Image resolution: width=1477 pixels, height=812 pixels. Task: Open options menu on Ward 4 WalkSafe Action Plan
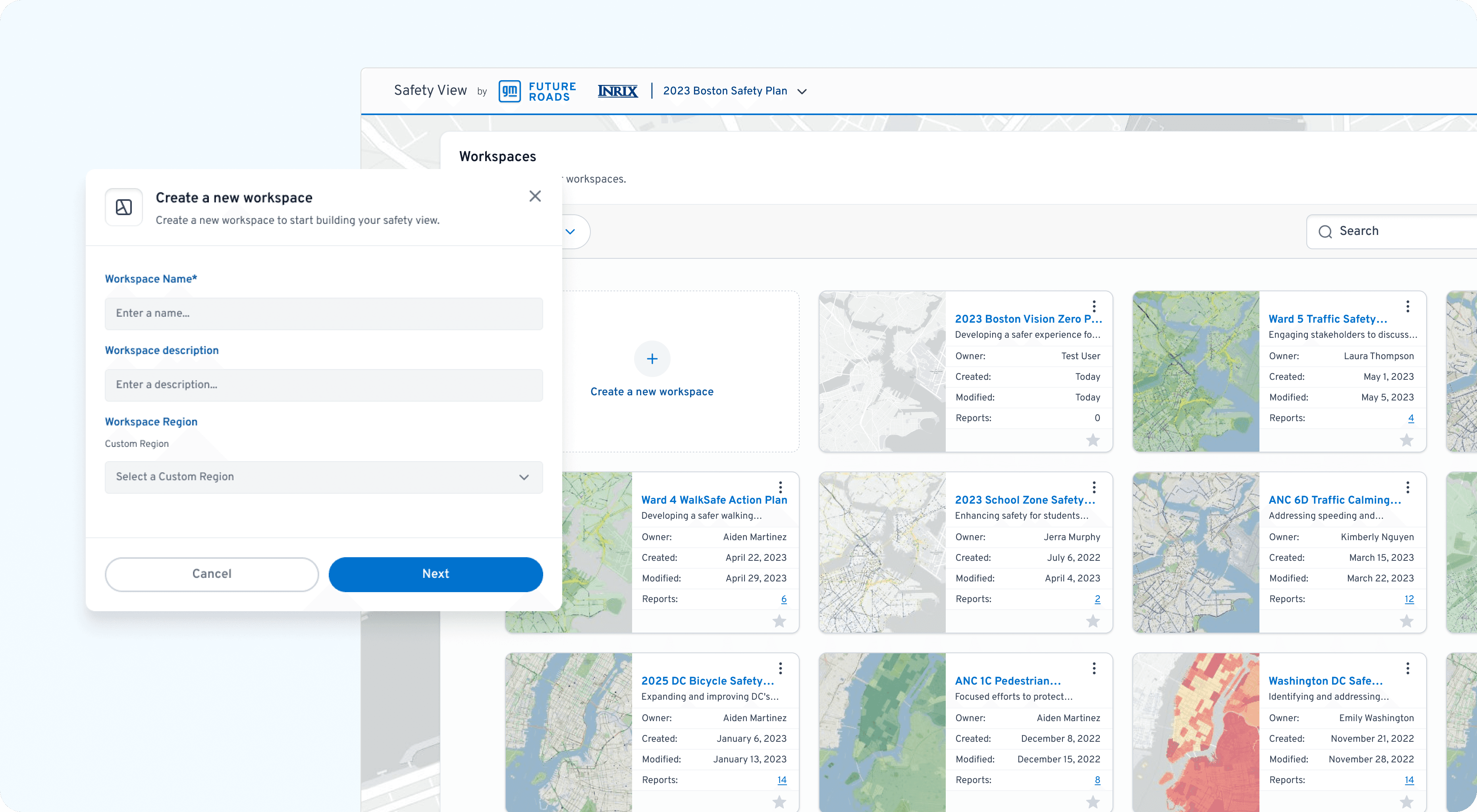[x=780, y=487]
